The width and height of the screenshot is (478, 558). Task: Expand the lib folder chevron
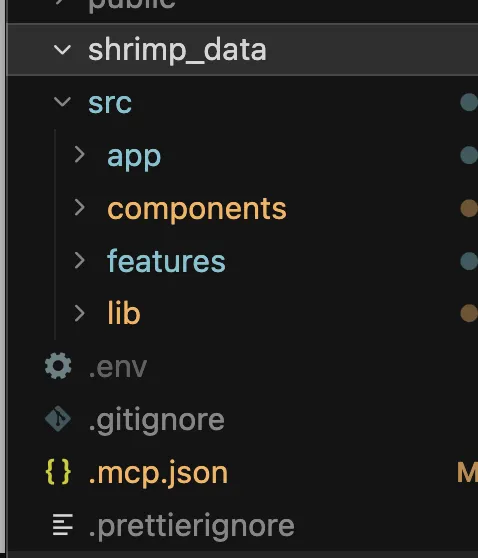pos(80,313)
